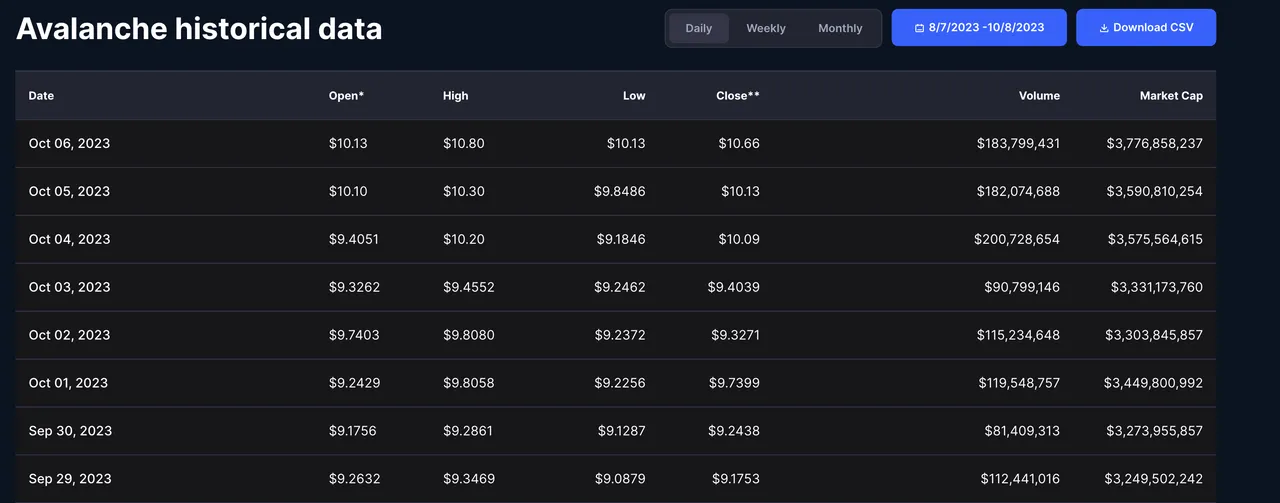The height and width of the screenshot is (503, 1280).
Task: Click volume $183,799,431 for Oct 06
Action: 1018,144
